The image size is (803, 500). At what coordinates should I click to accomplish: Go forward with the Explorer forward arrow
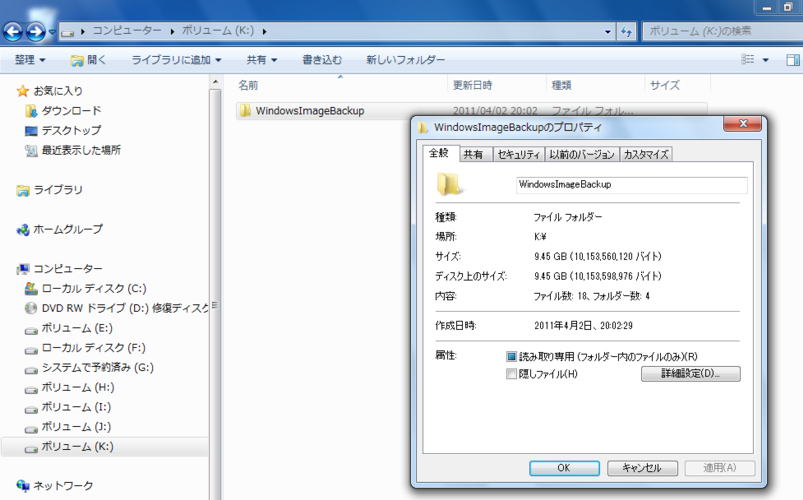[35, 32]
